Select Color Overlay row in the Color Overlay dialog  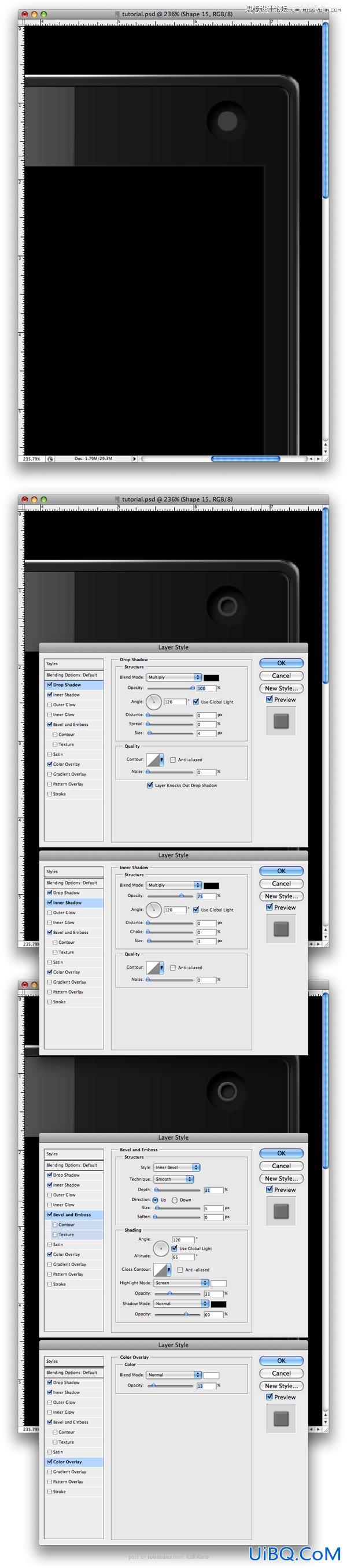tap(73, 1462)
